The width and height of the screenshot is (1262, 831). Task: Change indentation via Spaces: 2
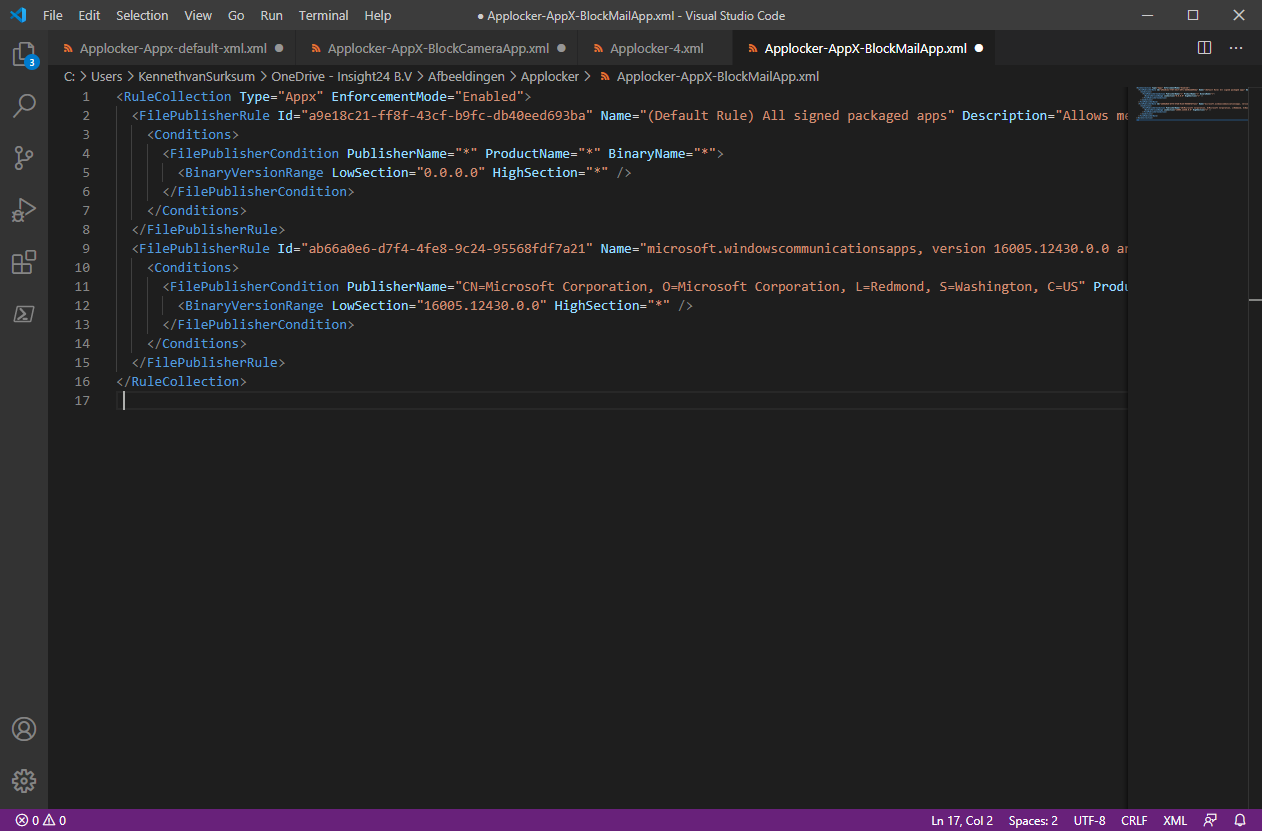(x=1033, y=820)
